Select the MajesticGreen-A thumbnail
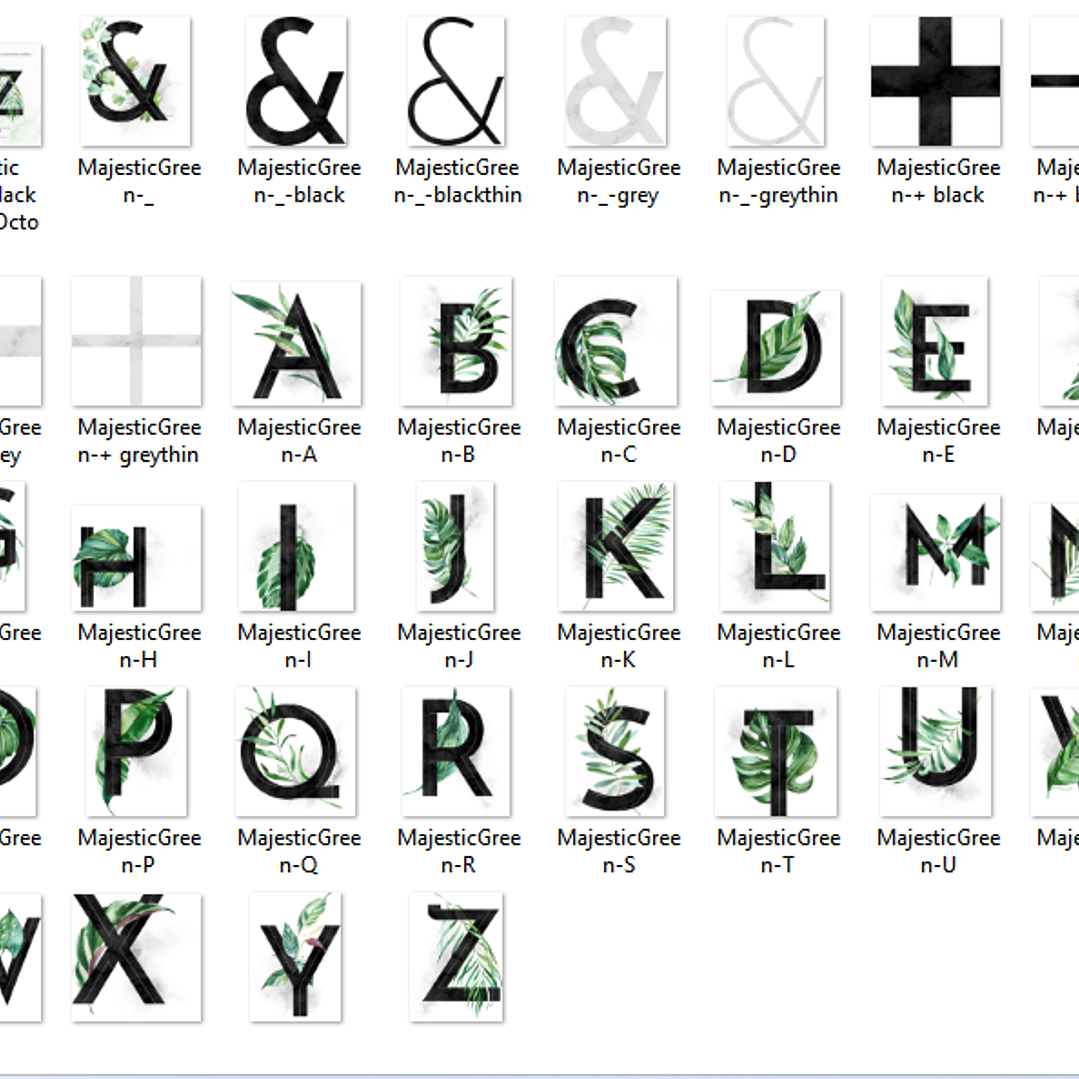 [x=296, y=342]
